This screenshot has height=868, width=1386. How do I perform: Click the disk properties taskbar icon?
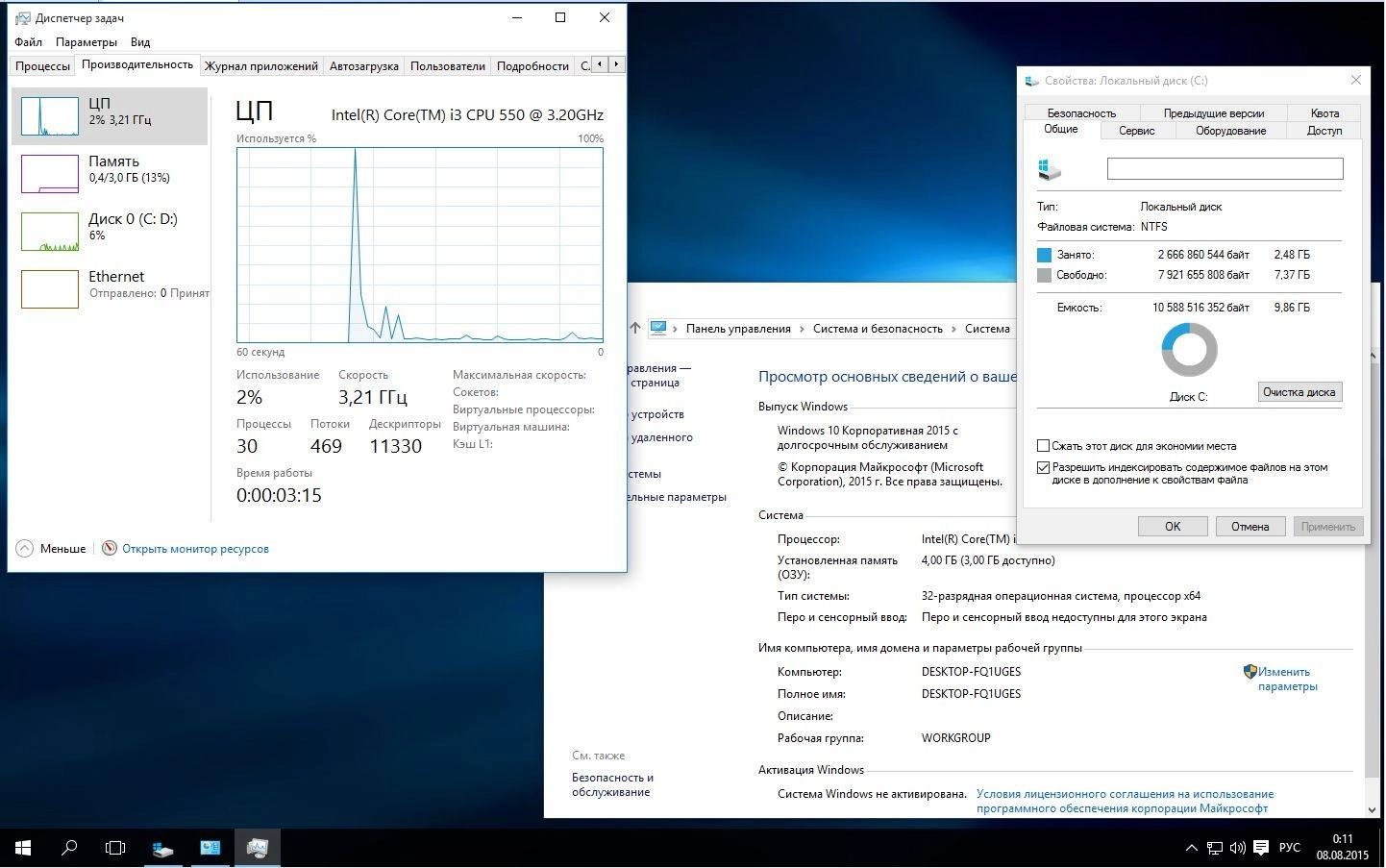coord(162,848)
